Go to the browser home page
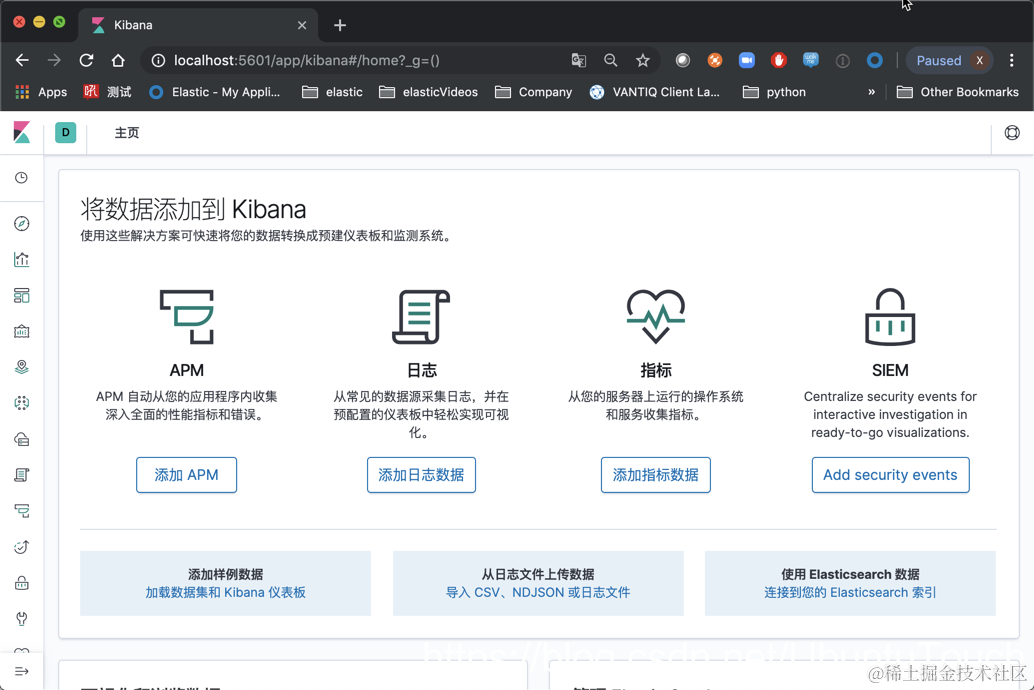 118,61
